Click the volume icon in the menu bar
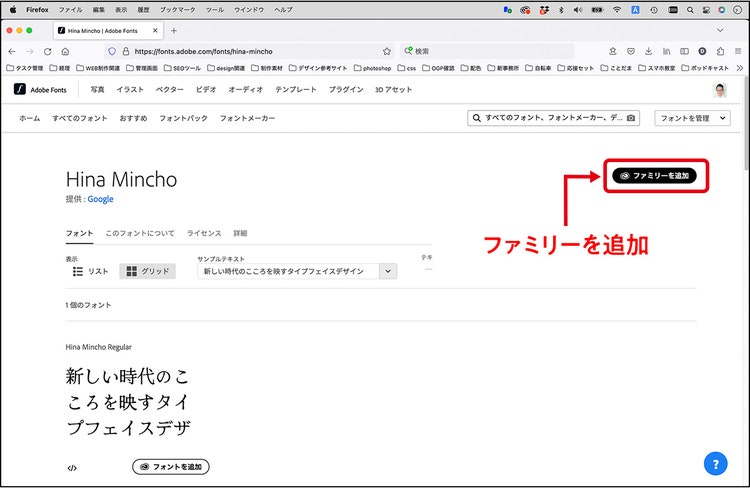The image size is (750, 488). (578, 10)
